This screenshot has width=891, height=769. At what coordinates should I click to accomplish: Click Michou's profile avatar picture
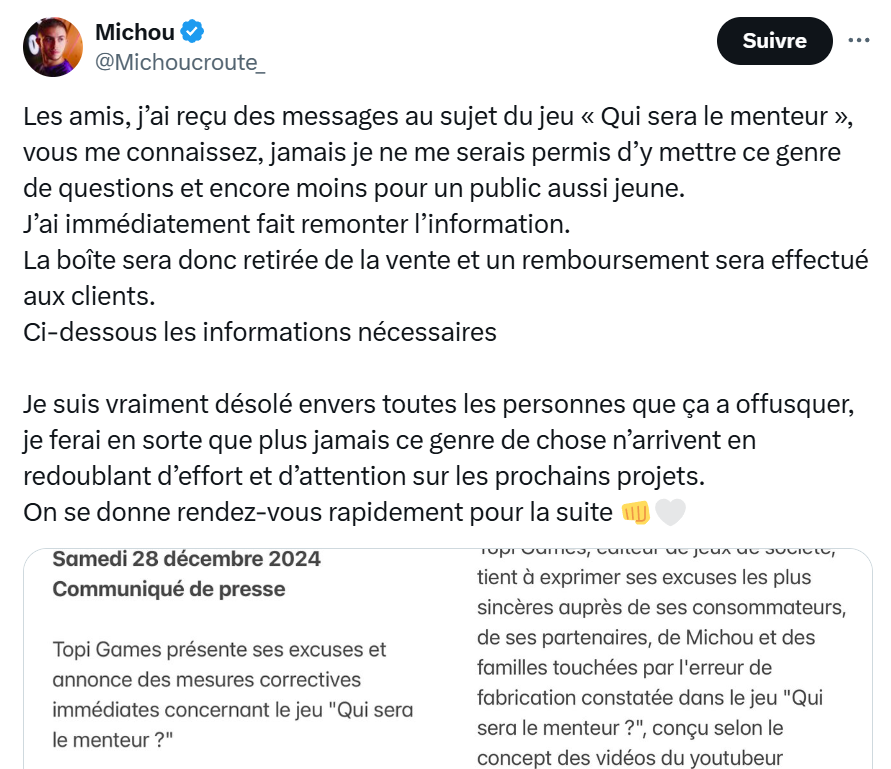pyautogui.click(x=53, y=46)
